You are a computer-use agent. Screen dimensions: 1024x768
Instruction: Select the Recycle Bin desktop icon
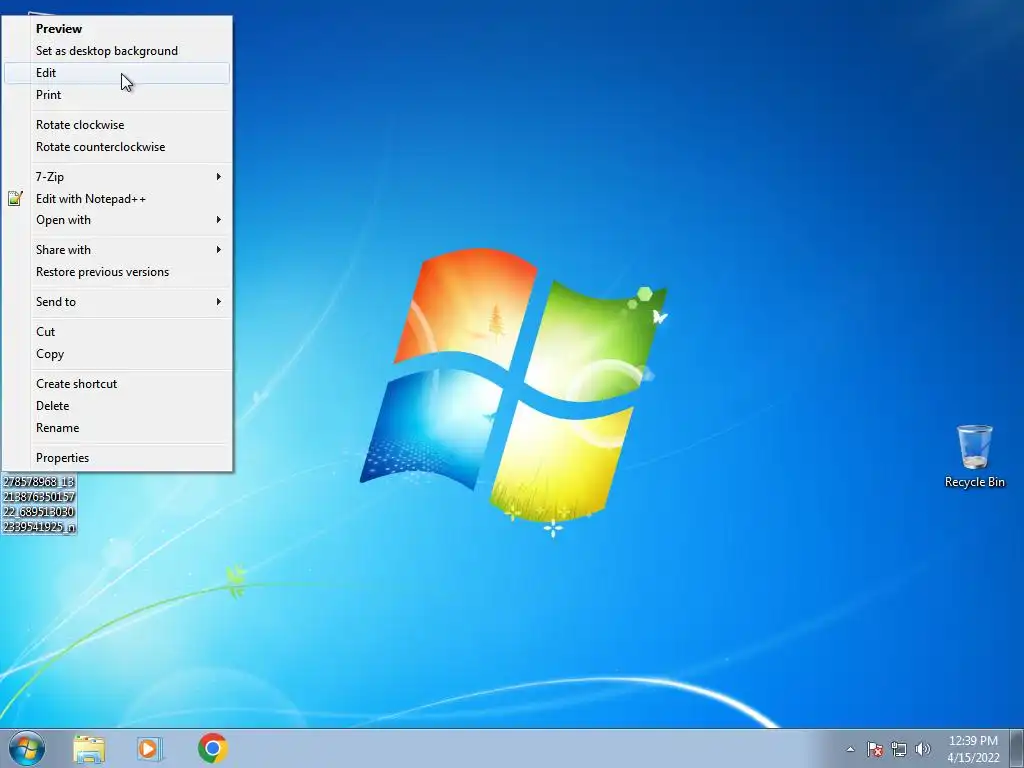click(974, 456)
